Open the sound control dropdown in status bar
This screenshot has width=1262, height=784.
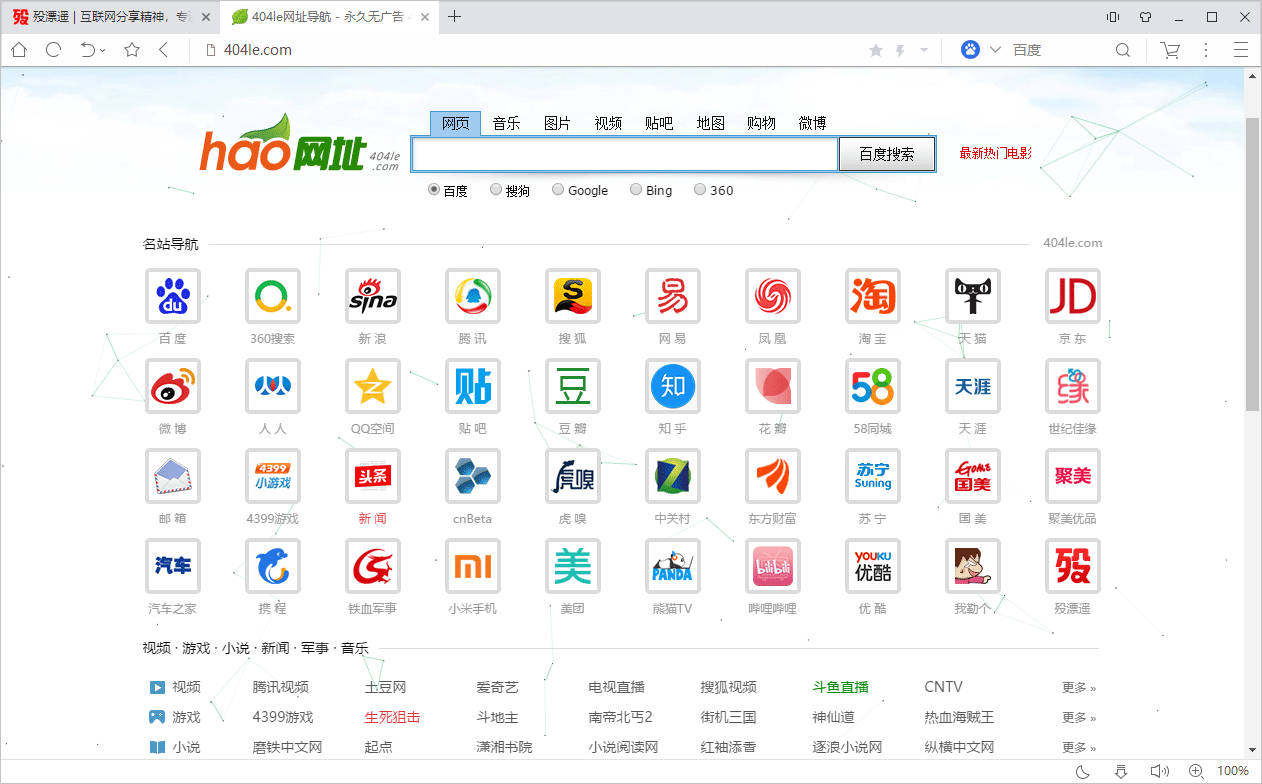(x=1159, y=771)
